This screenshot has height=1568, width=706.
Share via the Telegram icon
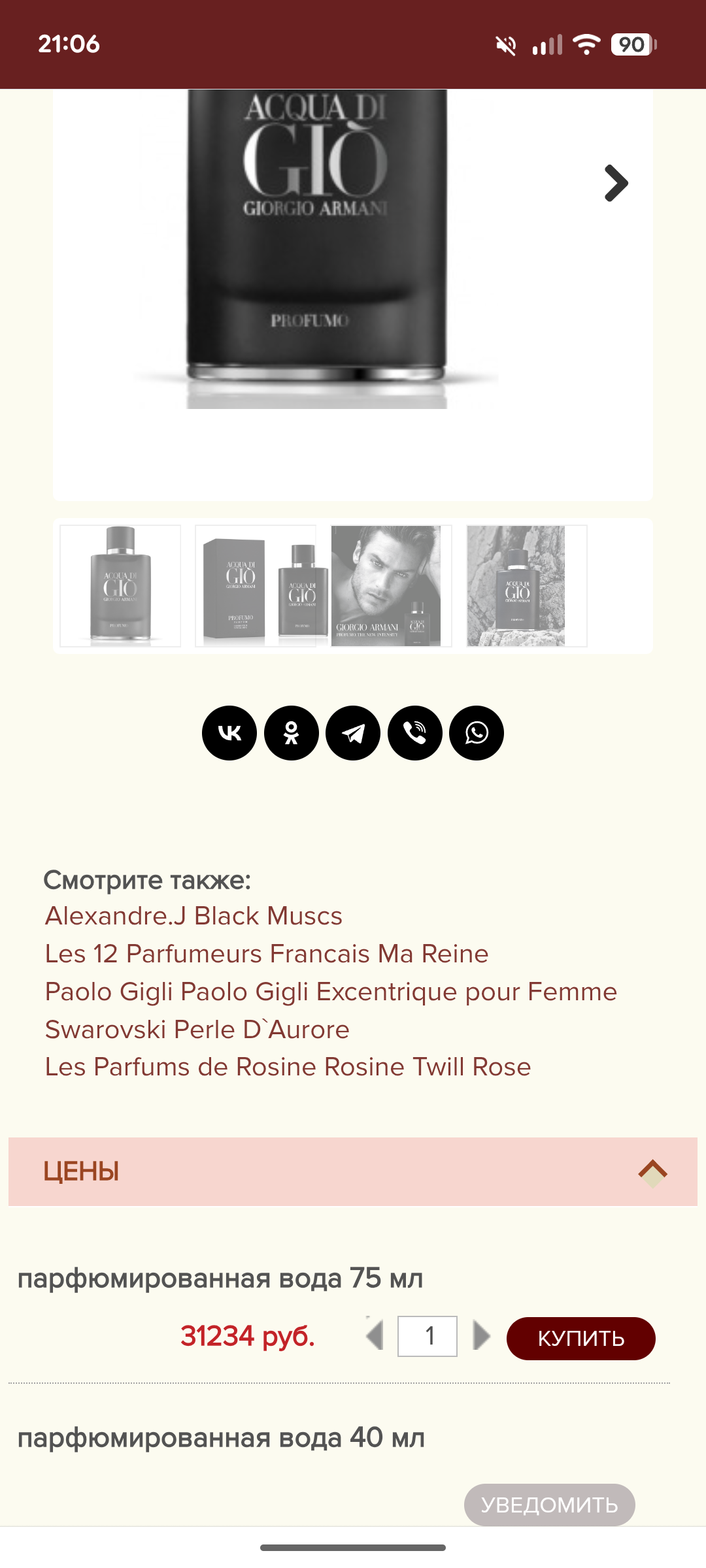click(353, 733)
